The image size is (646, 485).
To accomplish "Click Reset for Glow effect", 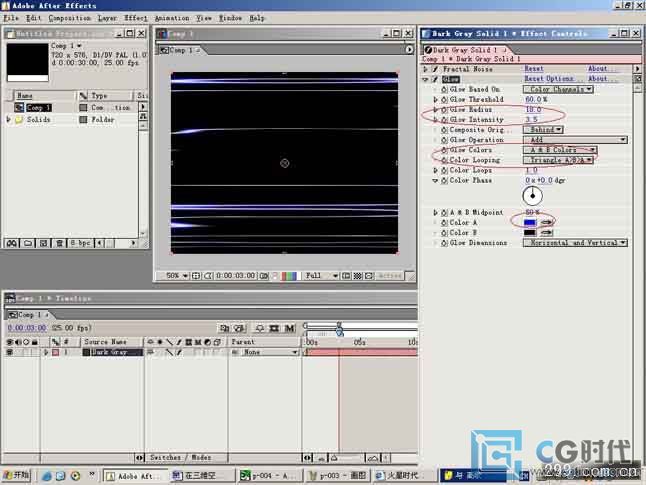I will point(534,79).
